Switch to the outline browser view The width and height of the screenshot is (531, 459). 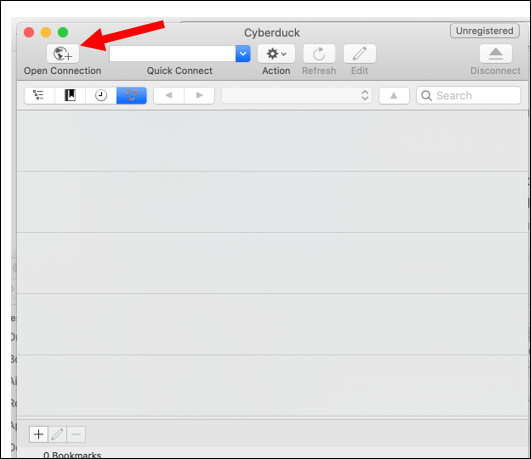39,96
